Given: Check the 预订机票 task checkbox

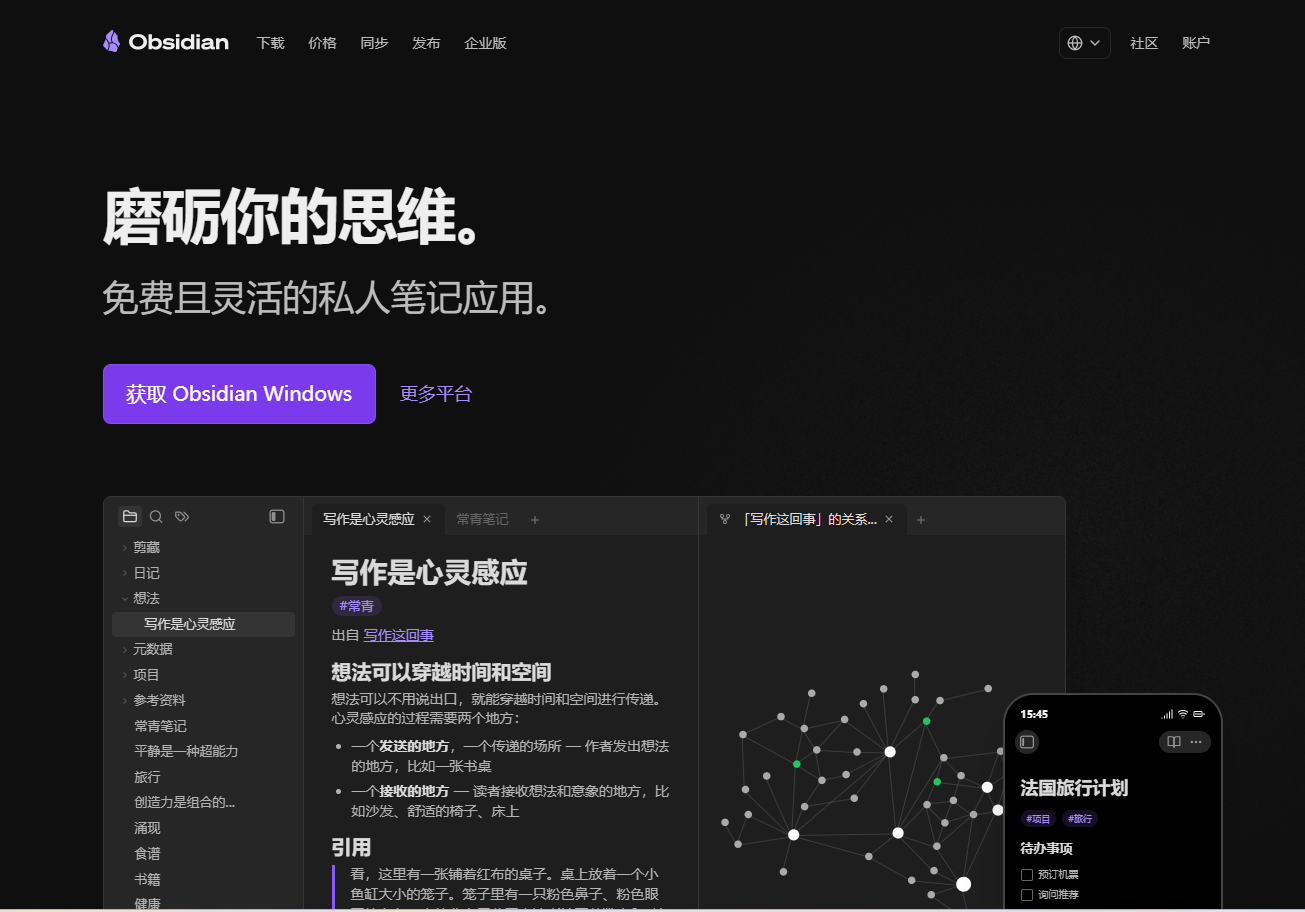Looking at the screenshot, I should 1027,875.
